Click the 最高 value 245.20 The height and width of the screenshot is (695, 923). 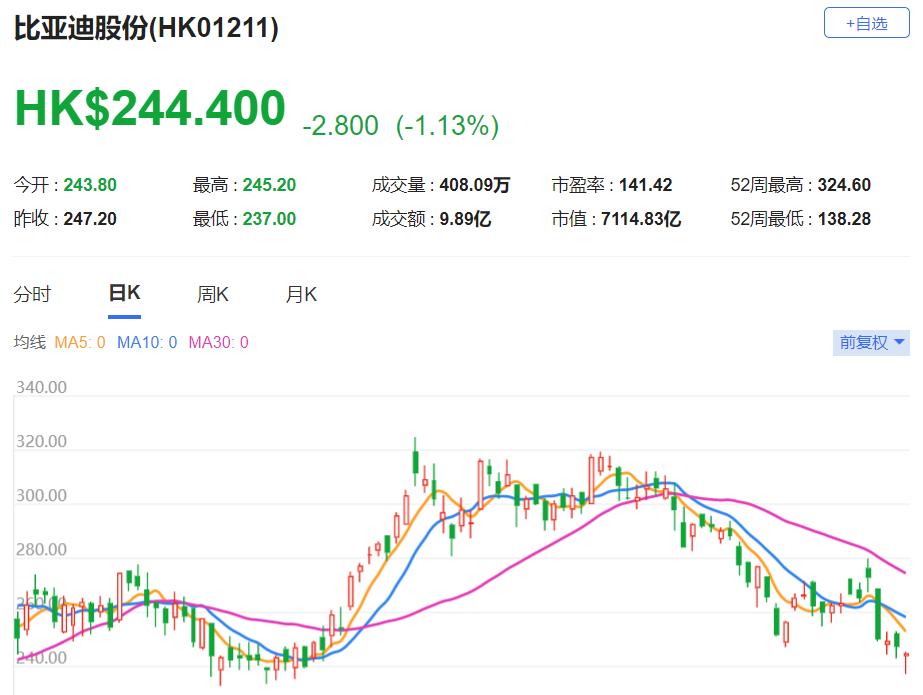tap(270, 185)
